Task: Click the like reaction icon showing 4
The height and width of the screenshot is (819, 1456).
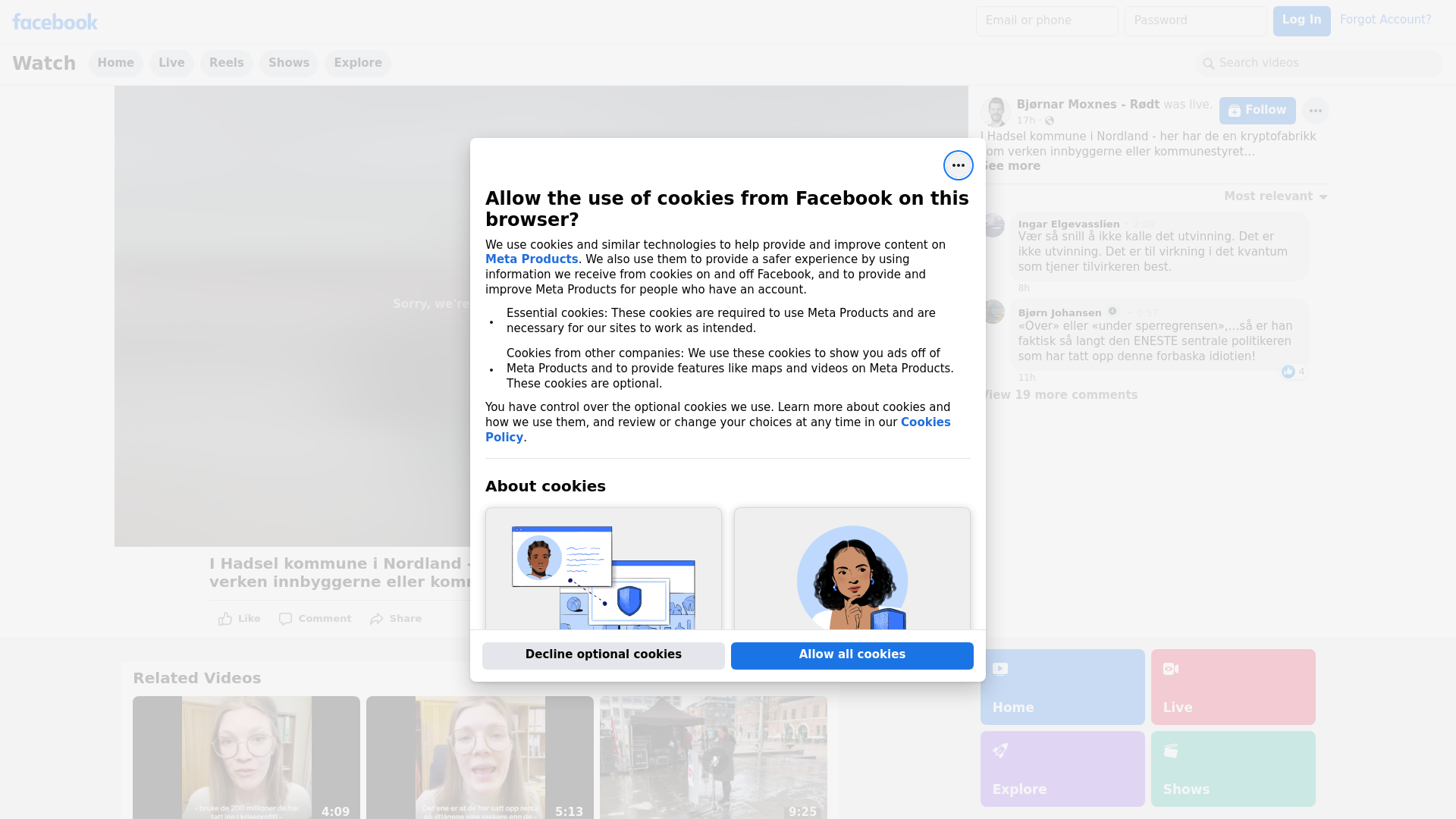Action: pyautogui.click(x=1288, y=372)
